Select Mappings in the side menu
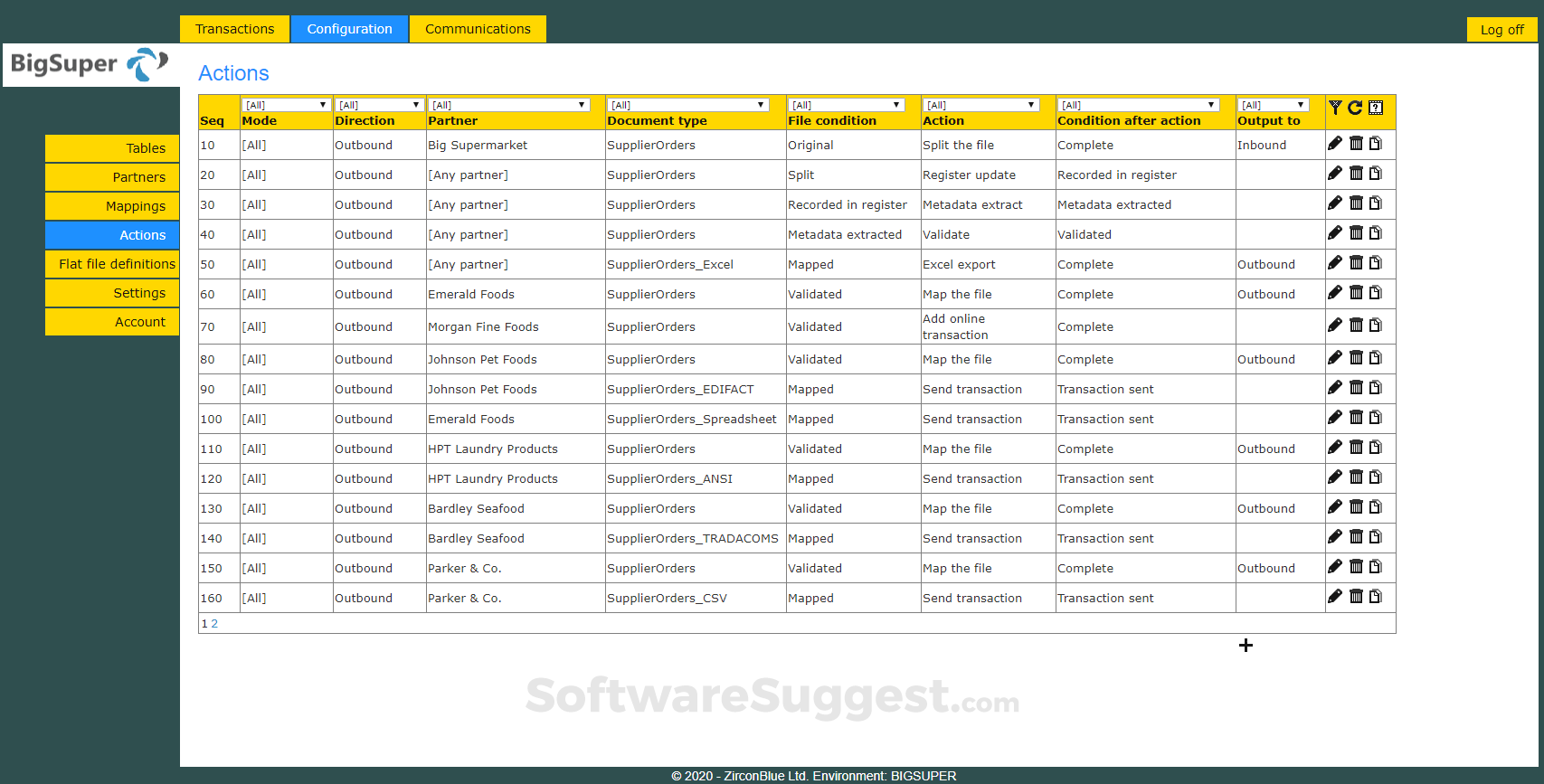This screenshot has height=784, width=1544. click(112, 206)
